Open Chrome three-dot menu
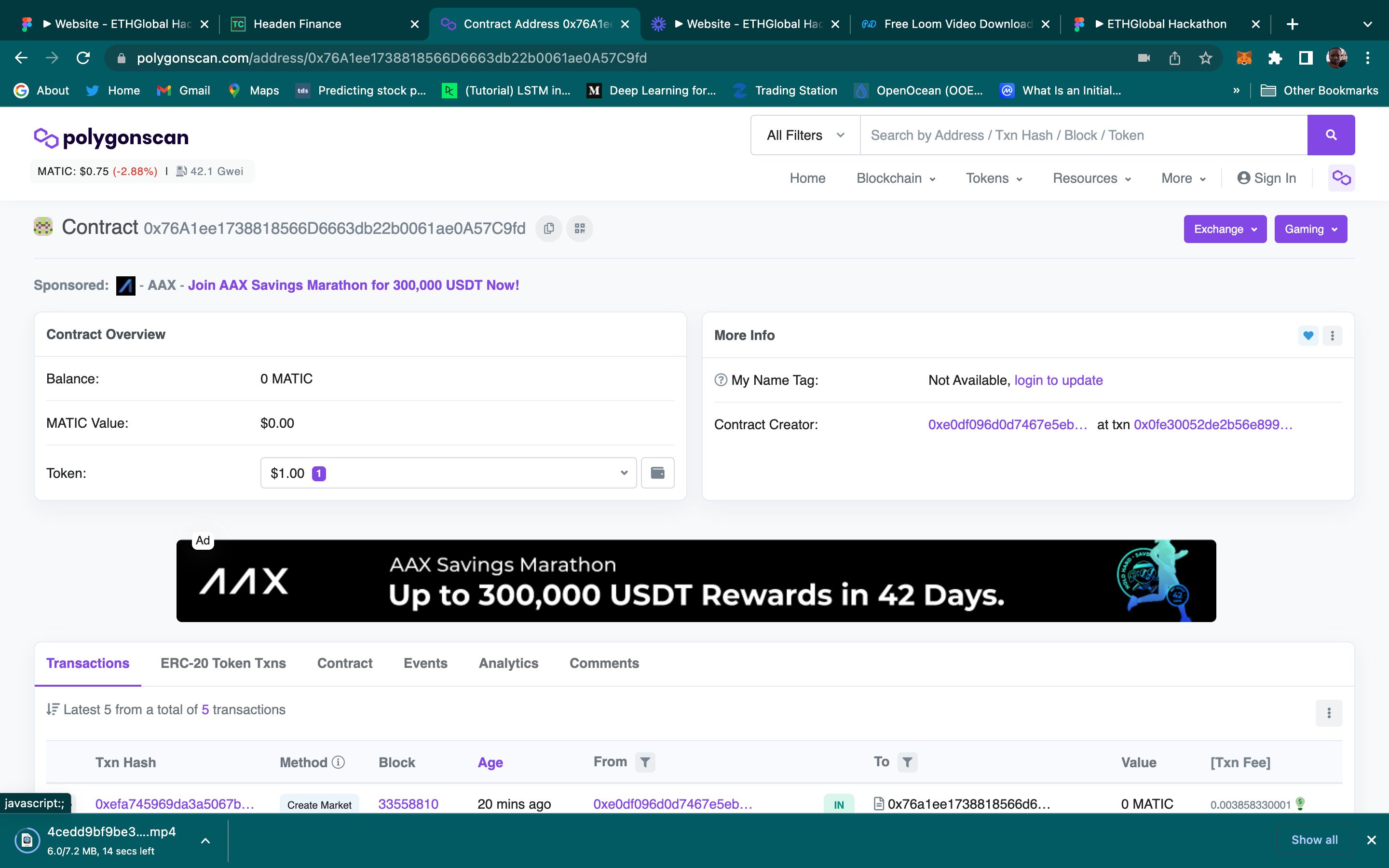 pos(1368,58)
